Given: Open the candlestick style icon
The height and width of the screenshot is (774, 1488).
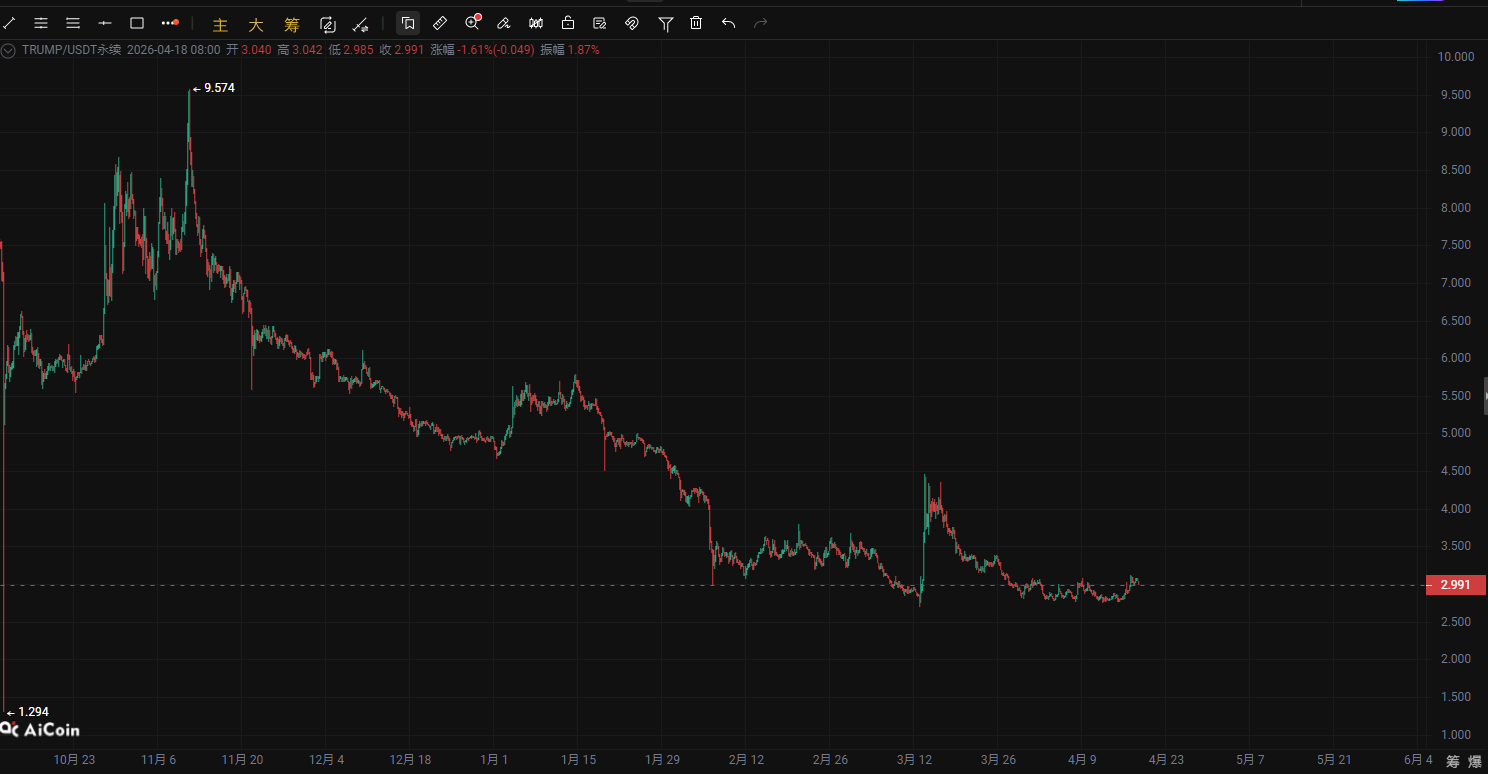Looking at the screenshot, I should pos(536,23).
